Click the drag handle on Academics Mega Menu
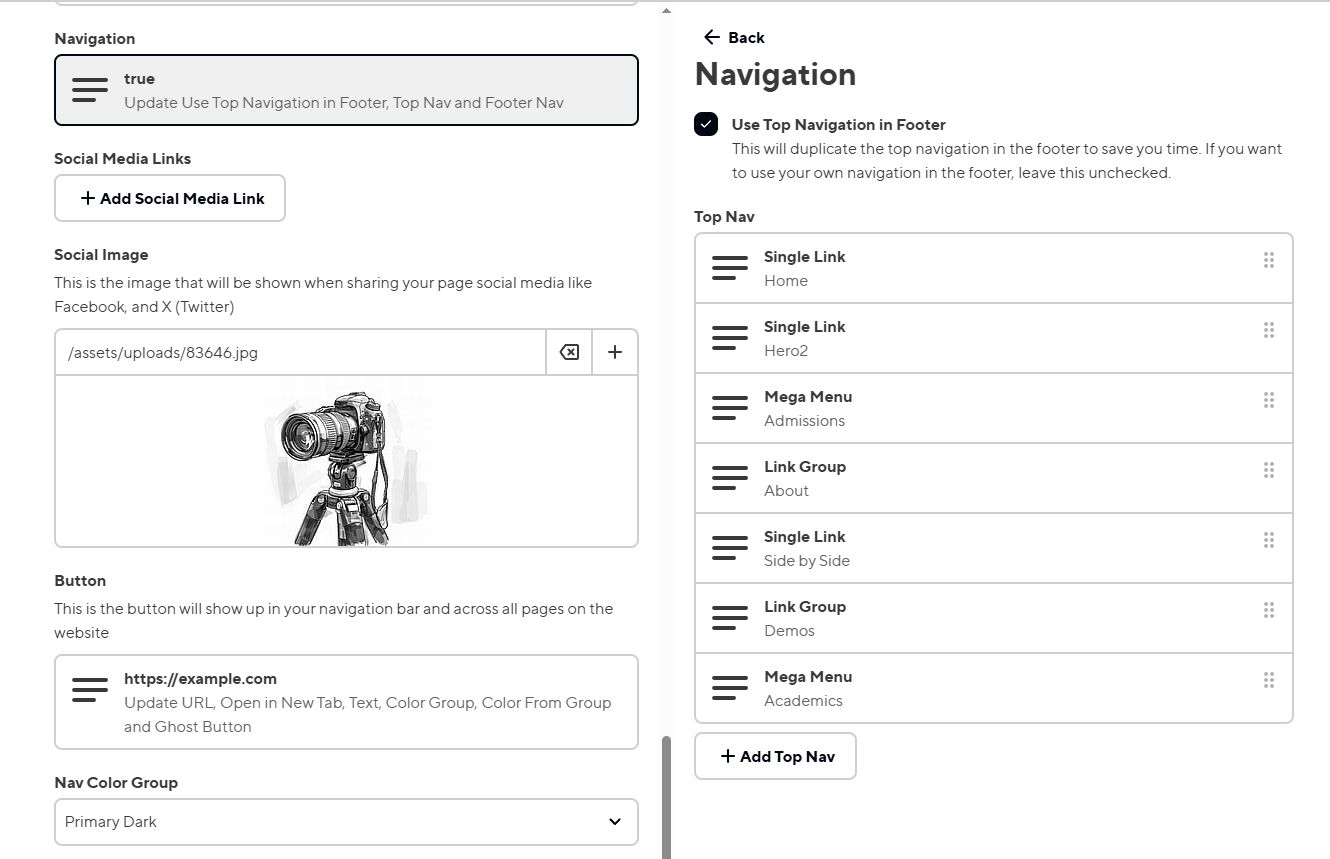Screen dimensions: 1330x859 click(1268, 680)
